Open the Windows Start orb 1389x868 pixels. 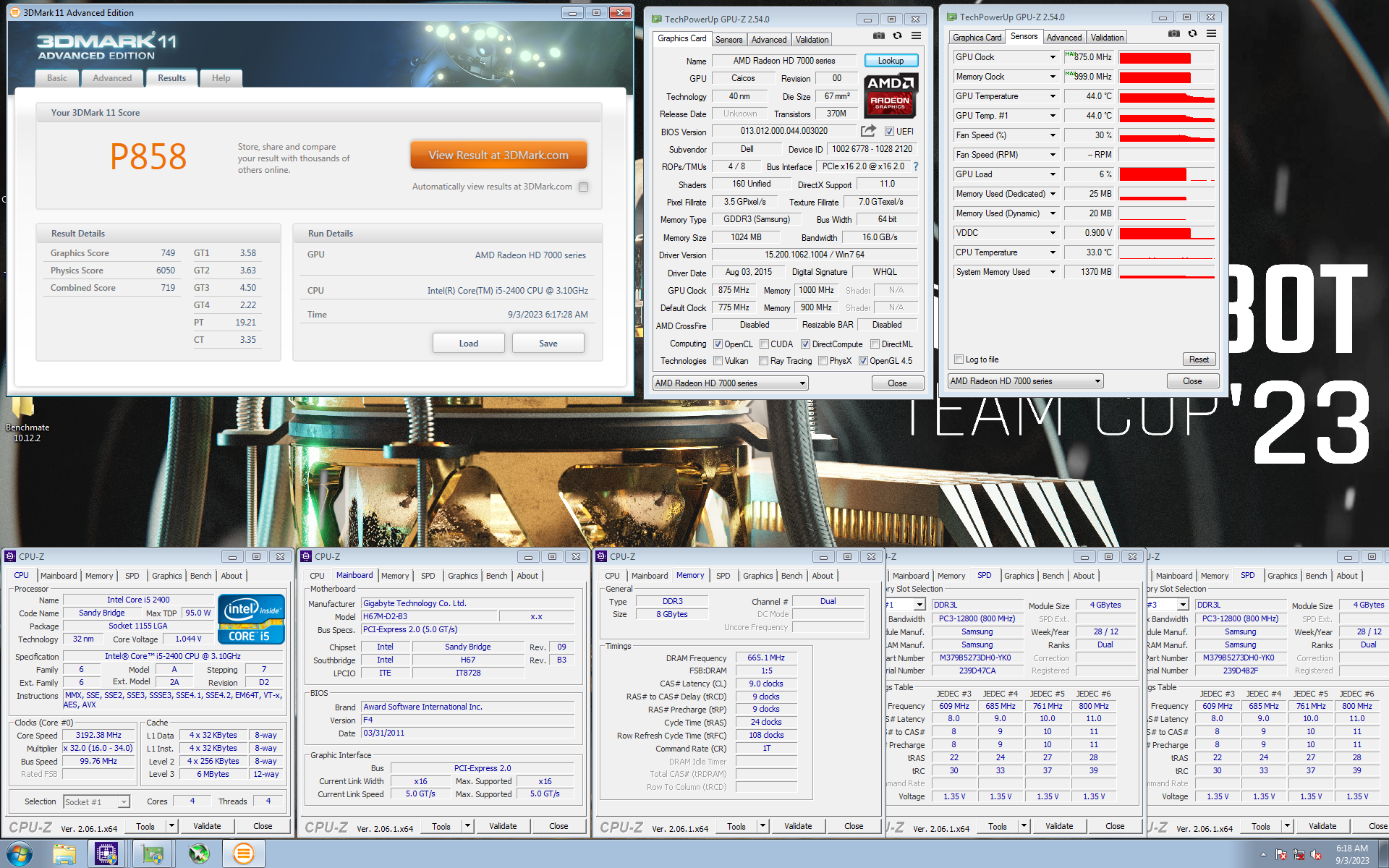(x=19, y=854)
